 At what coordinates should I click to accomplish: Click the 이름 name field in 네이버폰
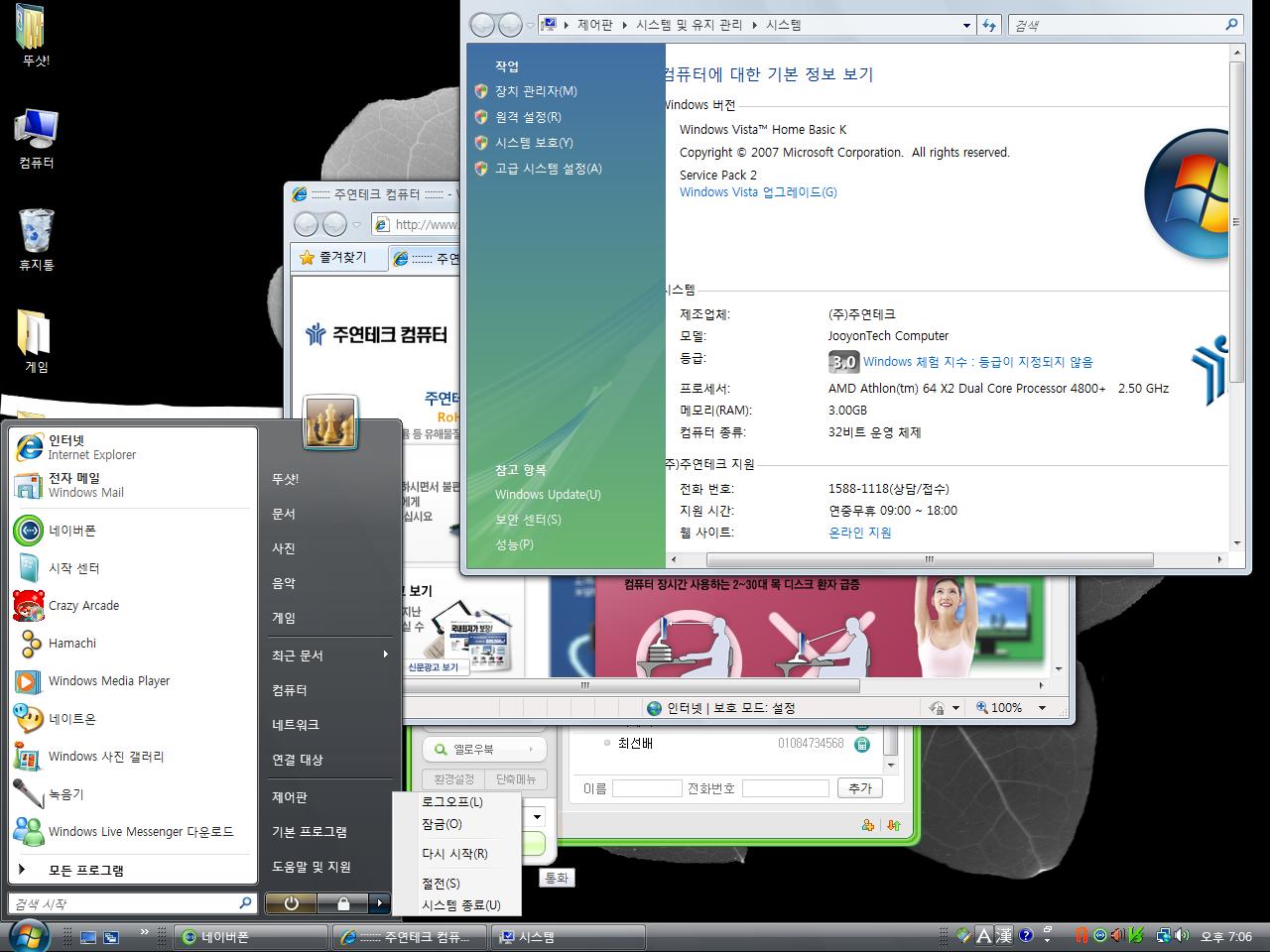[x=647, y=788]
